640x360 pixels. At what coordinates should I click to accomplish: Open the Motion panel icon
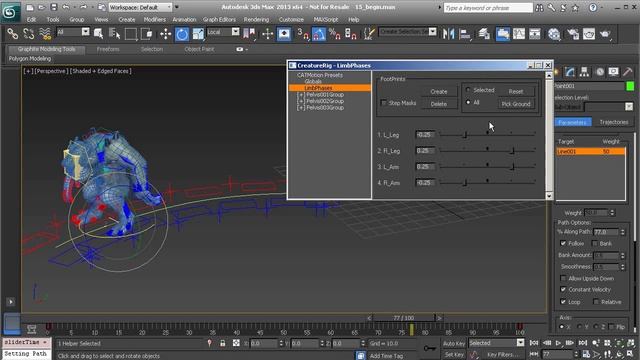tap(600, 72)
